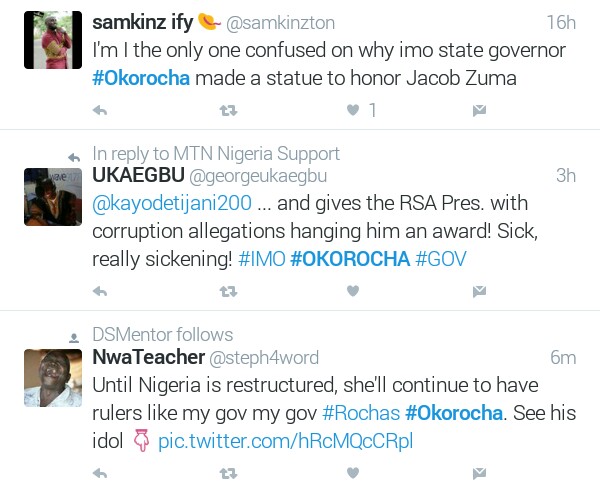The height and width of the screenshot is (489, 600).
Task: Send samkinz ify's tweet via direct message
Action: pyautogui.click(x=479, y=110)
